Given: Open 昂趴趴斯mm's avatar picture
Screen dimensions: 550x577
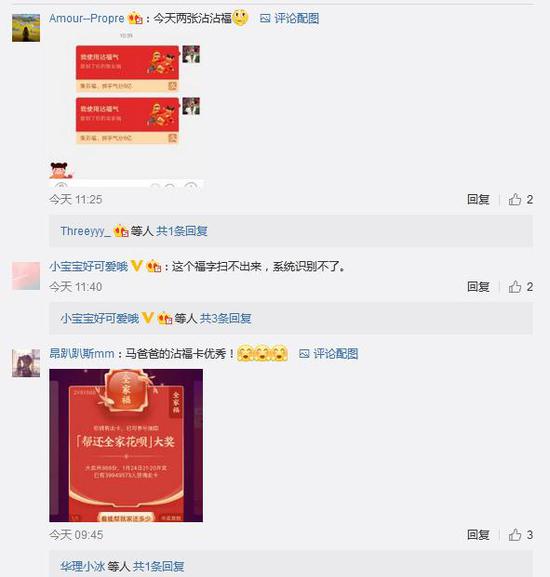Looking at the screenshot, I should 26,363.
